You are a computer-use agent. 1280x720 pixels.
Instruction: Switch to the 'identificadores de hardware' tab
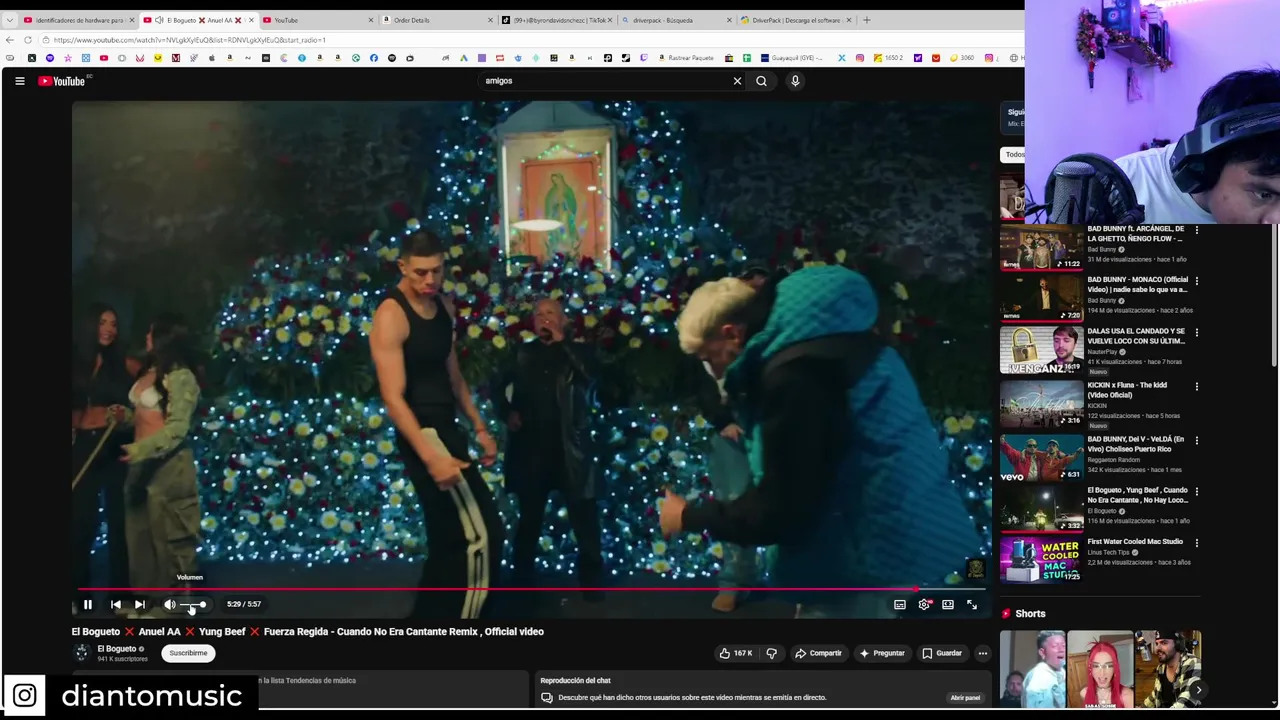78,20
